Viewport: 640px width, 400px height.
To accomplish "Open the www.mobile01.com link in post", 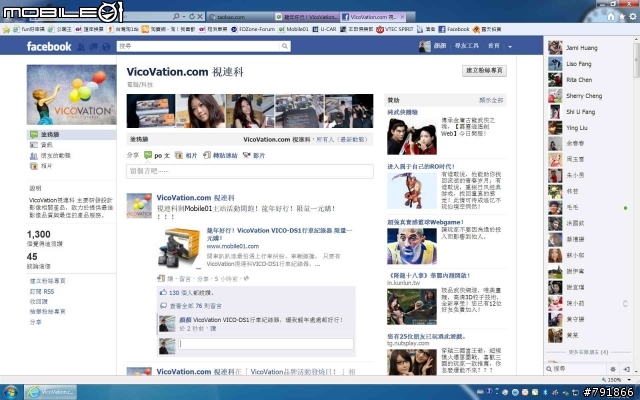I will 233,246.
